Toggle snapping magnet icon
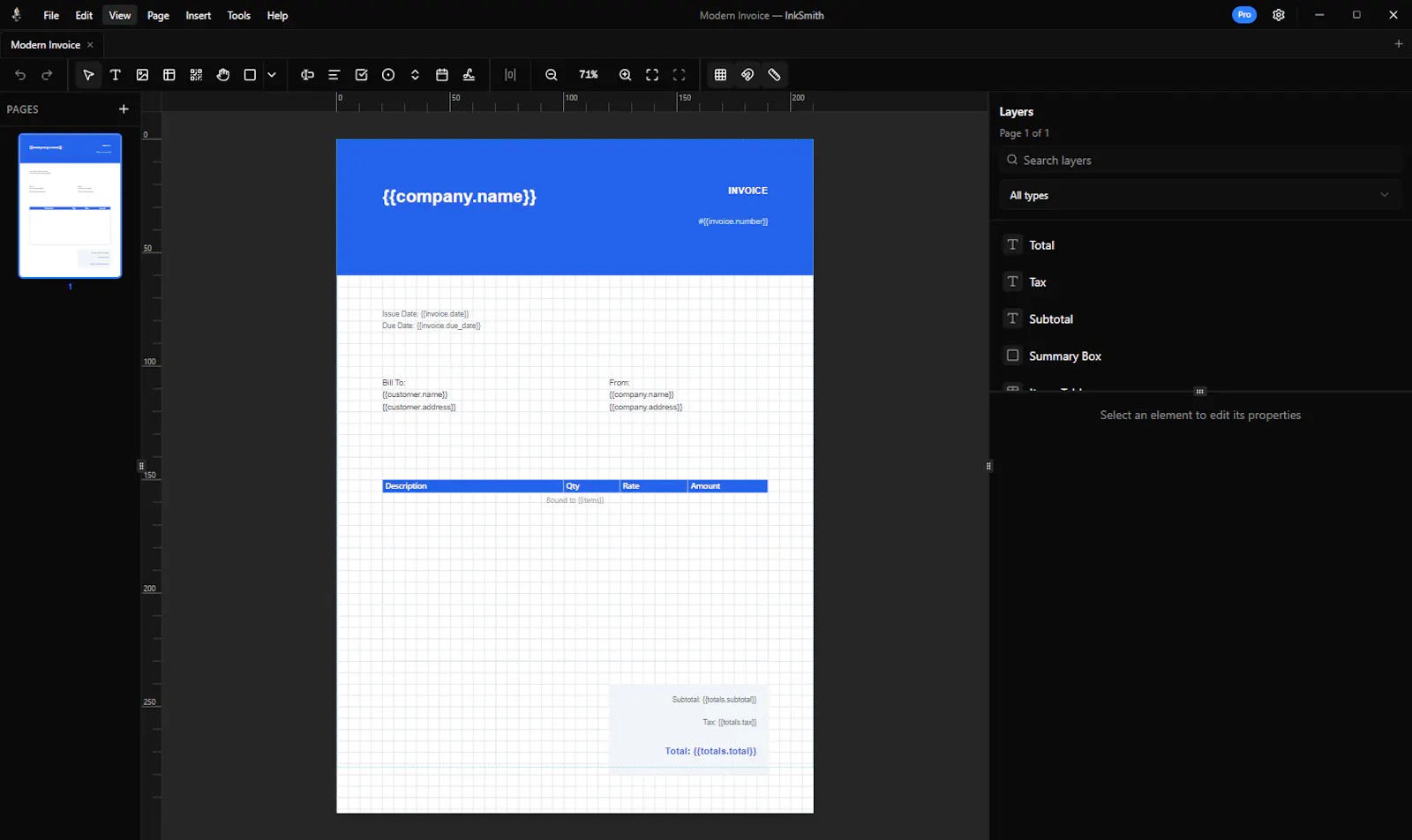 point(747,75)
